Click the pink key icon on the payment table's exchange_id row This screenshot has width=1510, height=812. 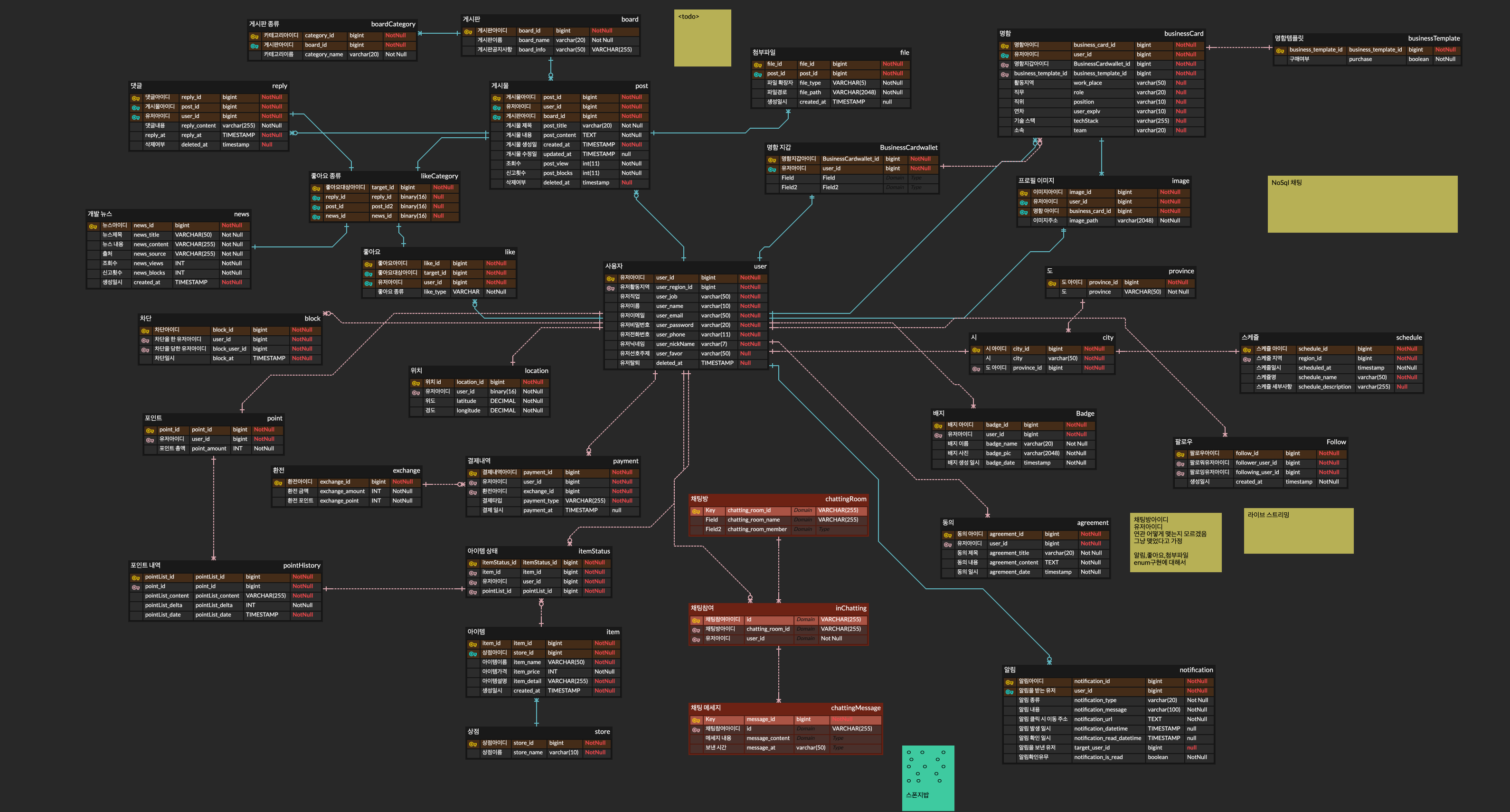(x=472, y=492)
